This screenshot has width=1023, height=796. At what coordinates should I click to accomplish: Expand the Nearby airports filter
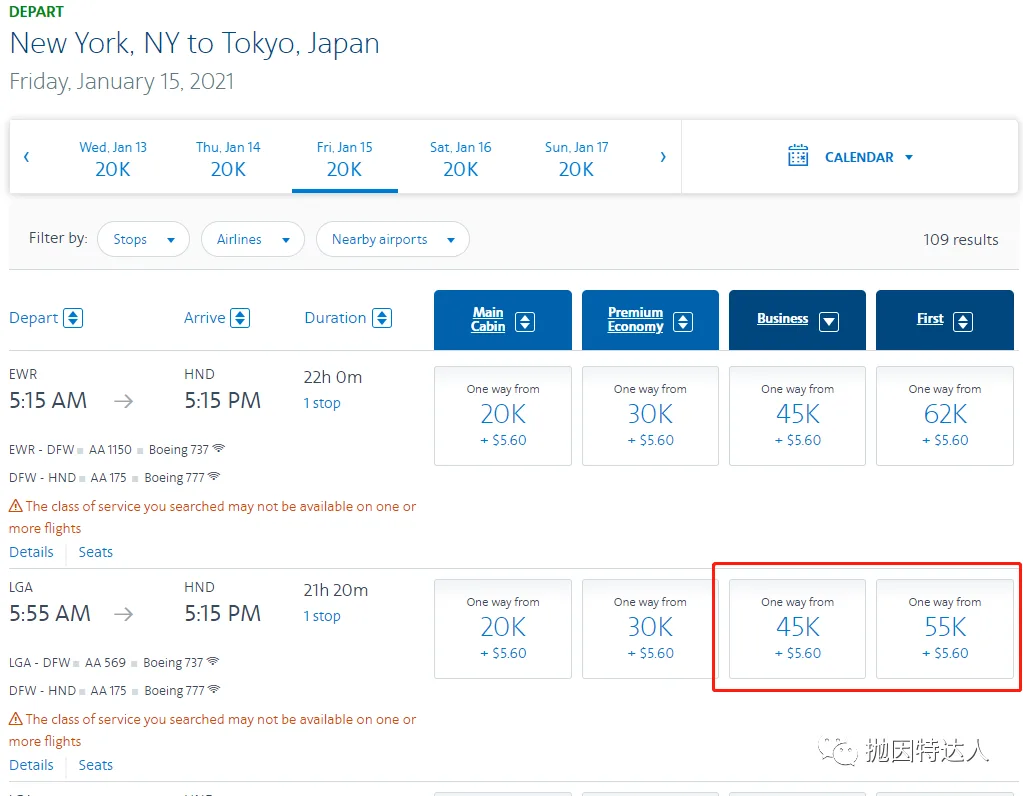(x=392, y=239)
